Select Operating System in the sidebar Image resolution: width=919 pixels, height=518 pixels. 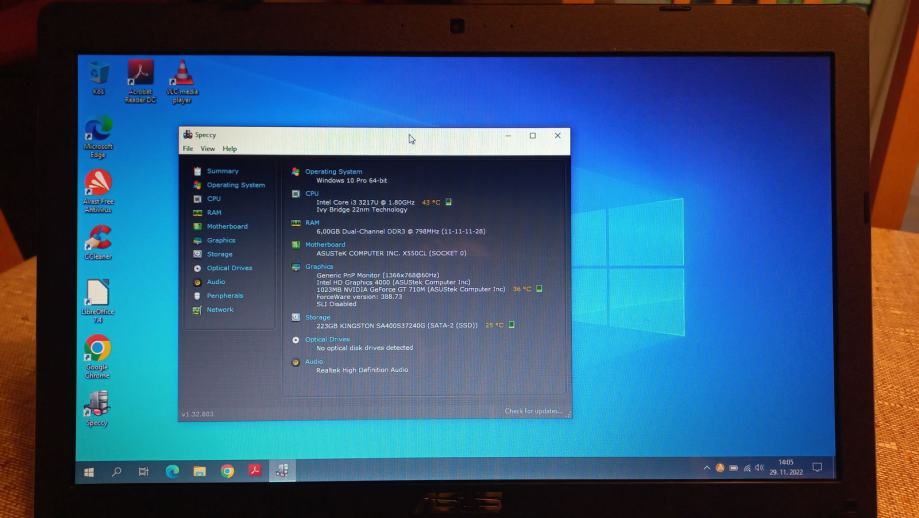(x=236, y=185)
